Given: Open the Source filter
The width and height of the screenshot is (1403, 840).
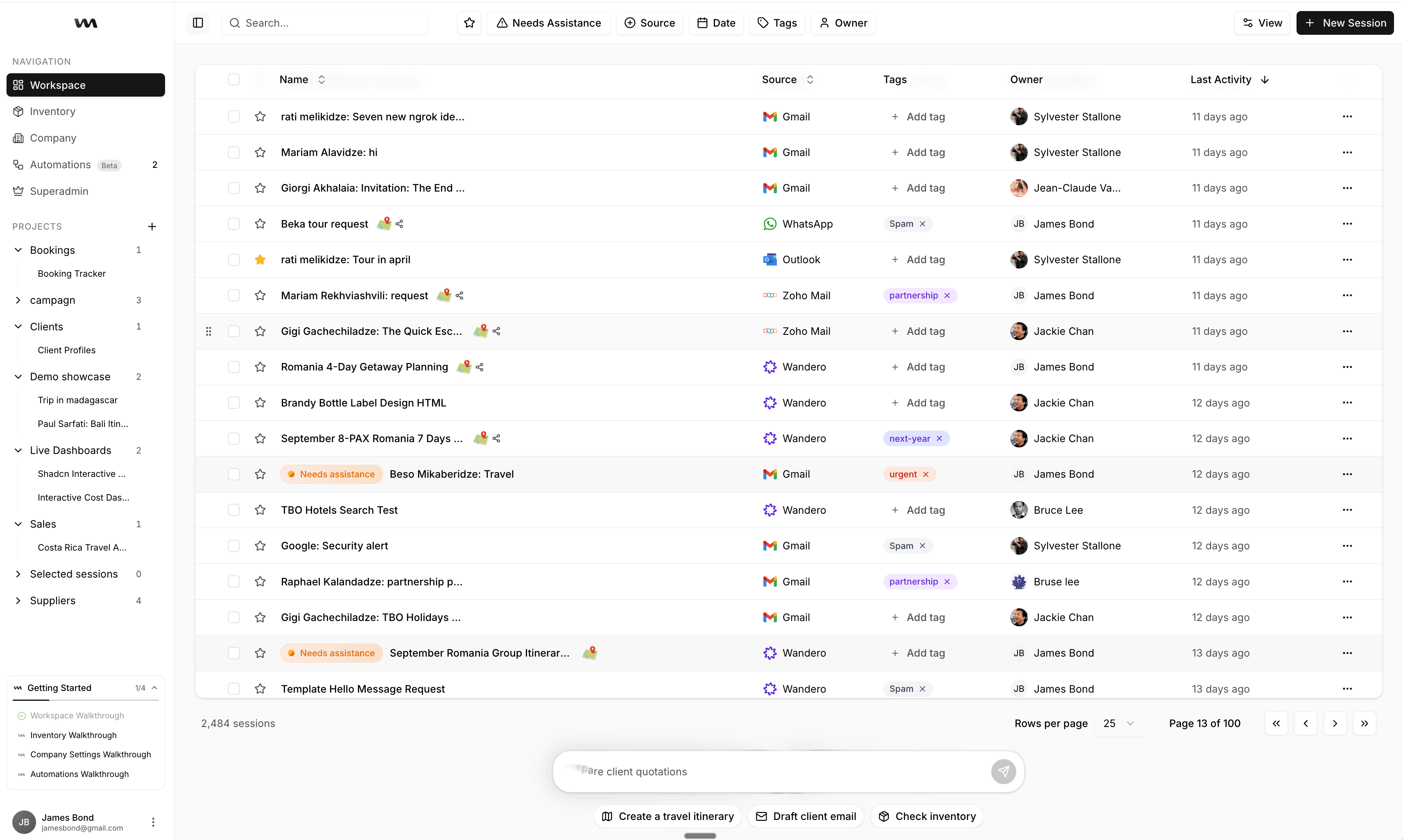Looking at the screenshot, I should 649,23.
